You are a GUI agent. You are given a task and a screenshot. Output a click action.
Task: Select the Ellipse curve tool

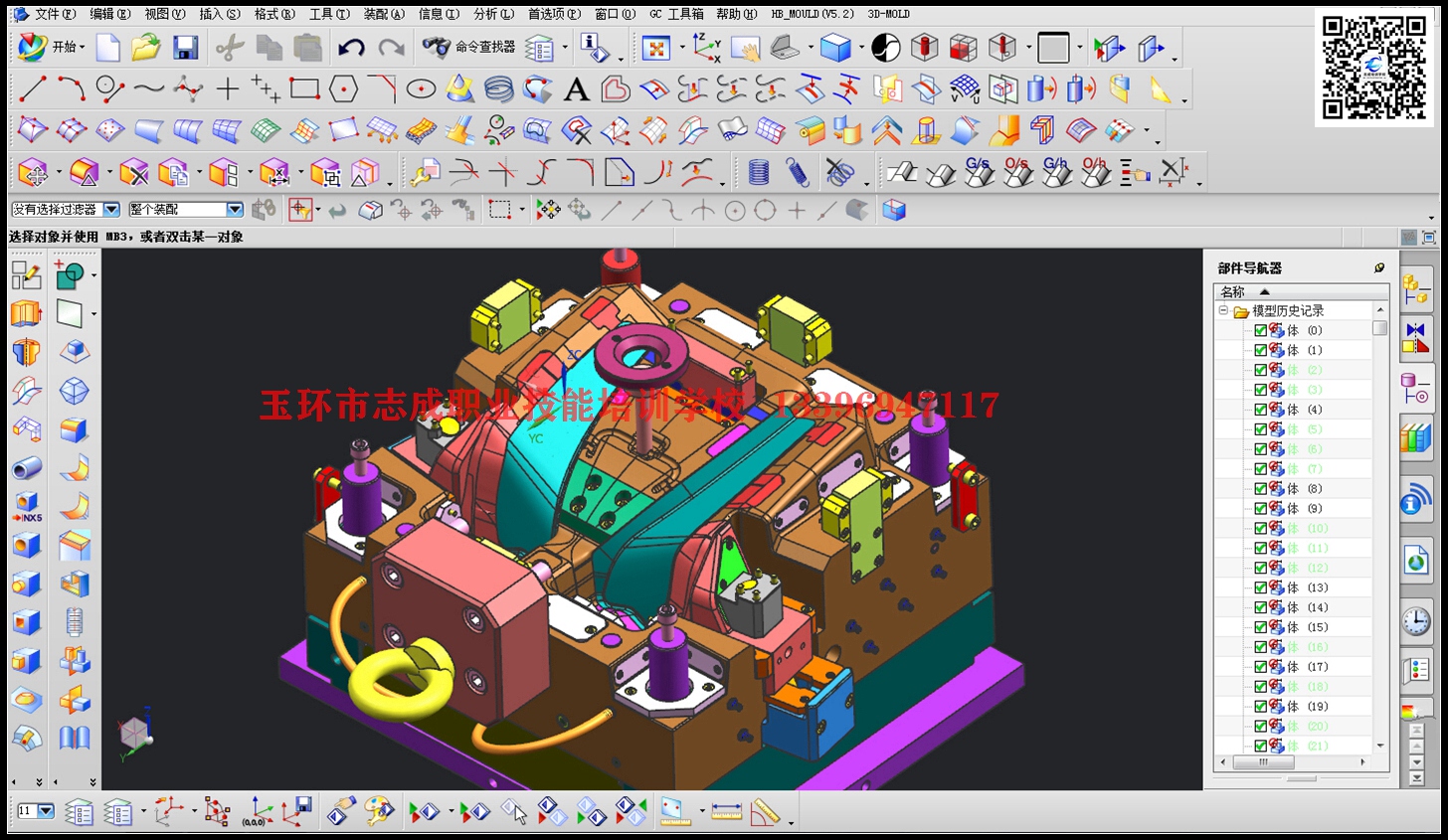click(421, 89)
